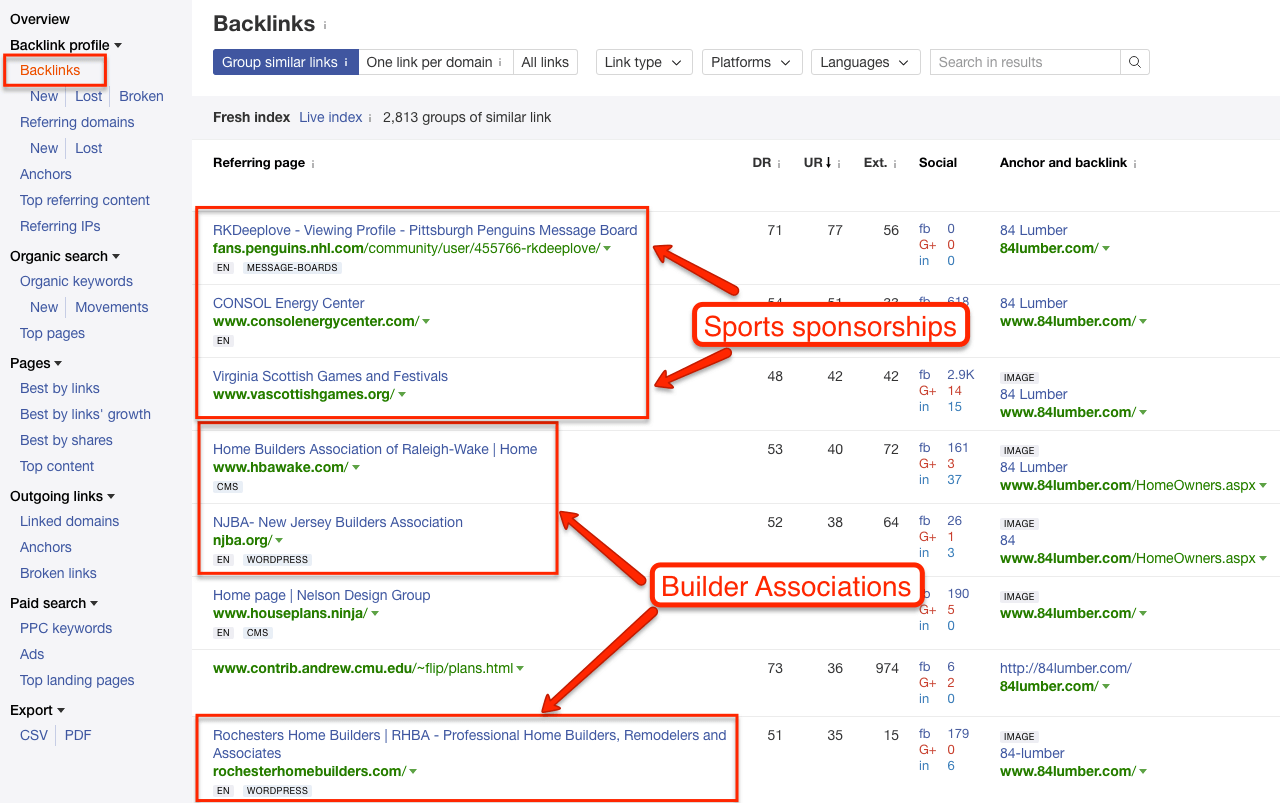Open the CONSOL Energy Center link
The height and width of the screenshot is (803, 1280).
click(288, 303)
